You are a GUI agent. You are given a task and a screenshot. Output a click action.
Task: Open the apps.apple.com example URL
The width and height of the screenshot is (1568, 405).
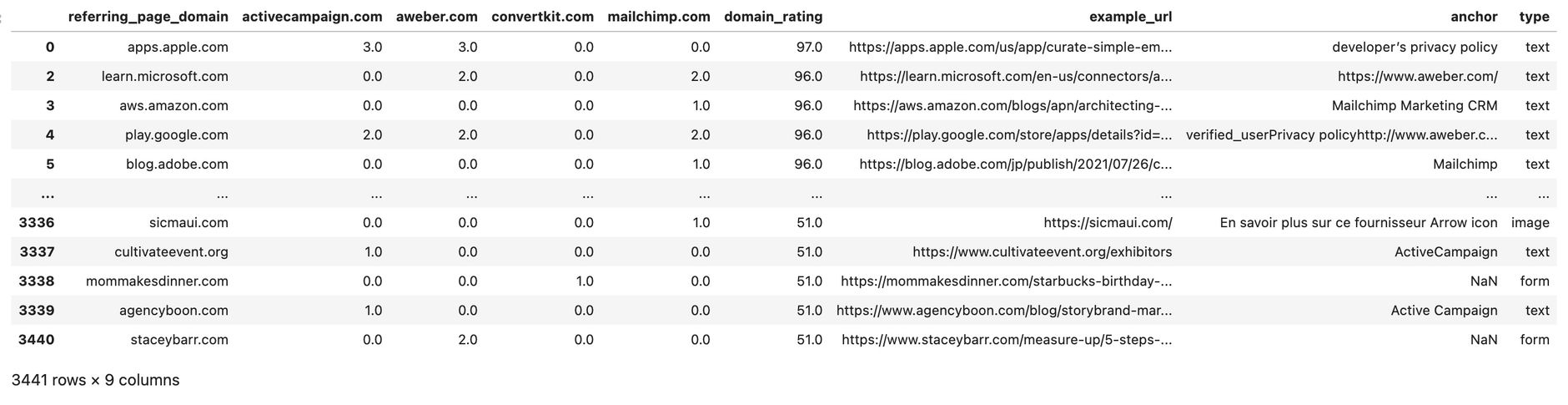(1010, 48)
